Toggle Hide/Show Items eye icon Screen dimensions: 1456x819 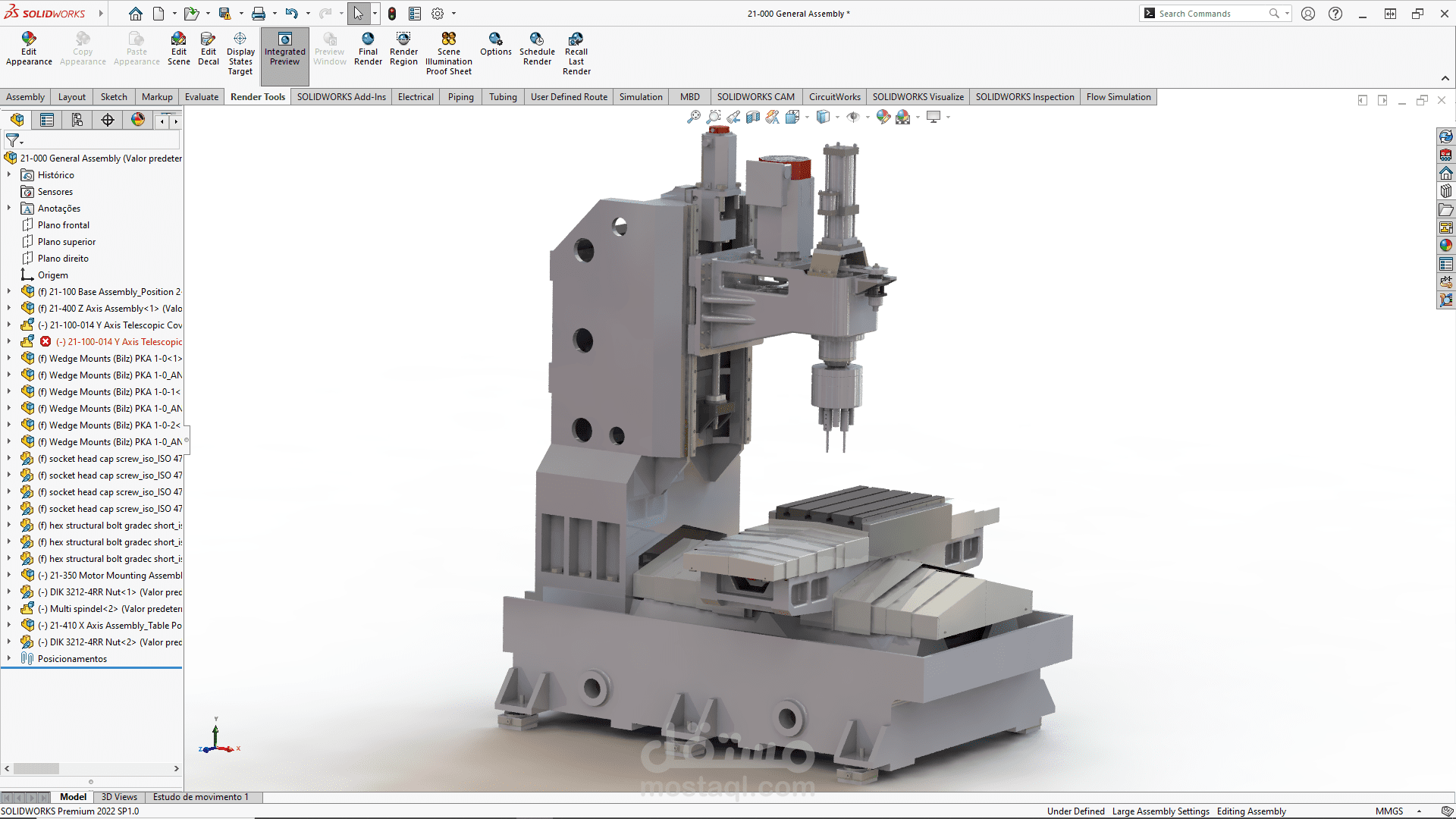click(855, 117)
